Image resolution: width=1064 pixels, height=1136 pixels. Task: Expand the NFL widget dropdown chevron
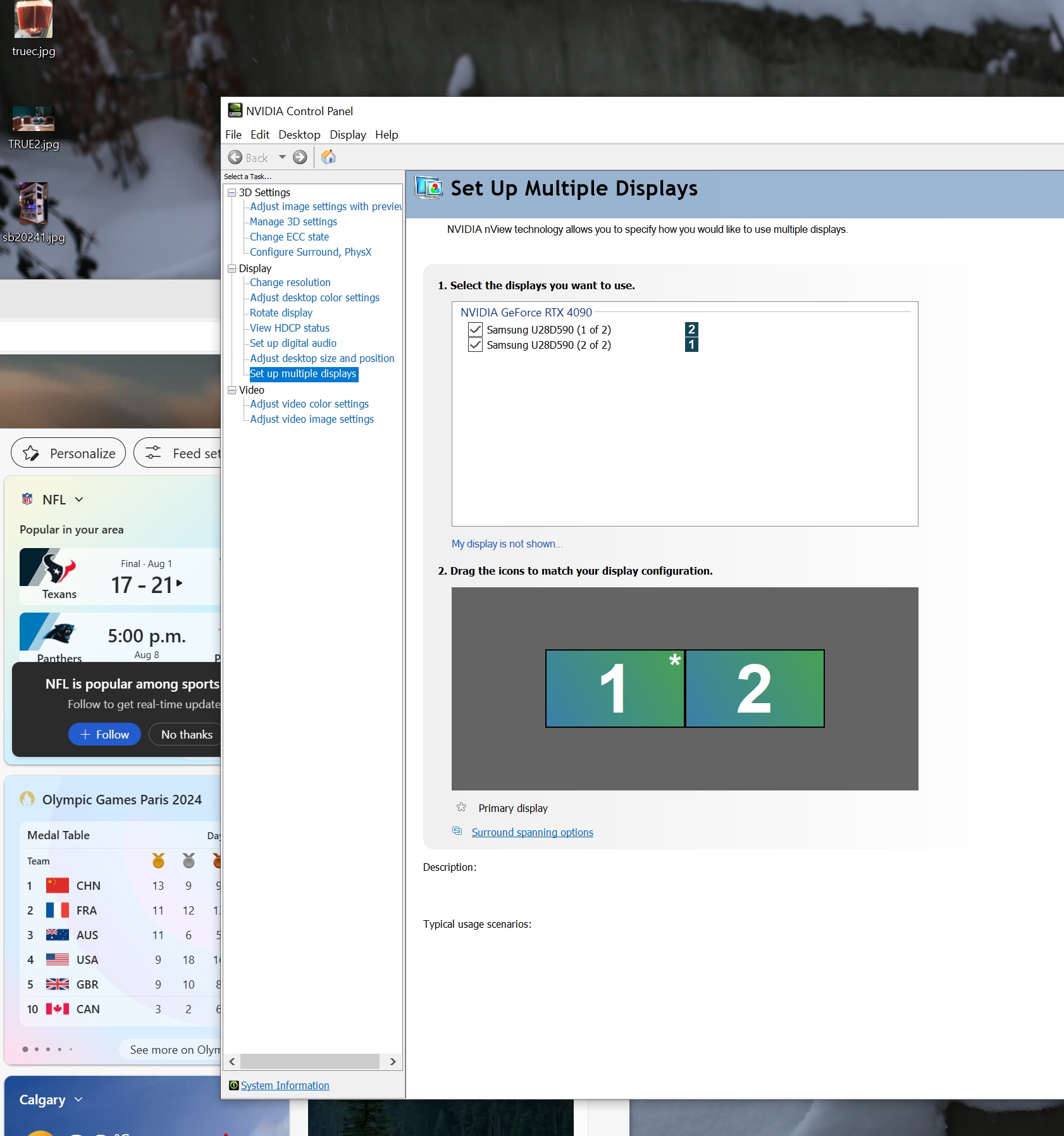79,499
